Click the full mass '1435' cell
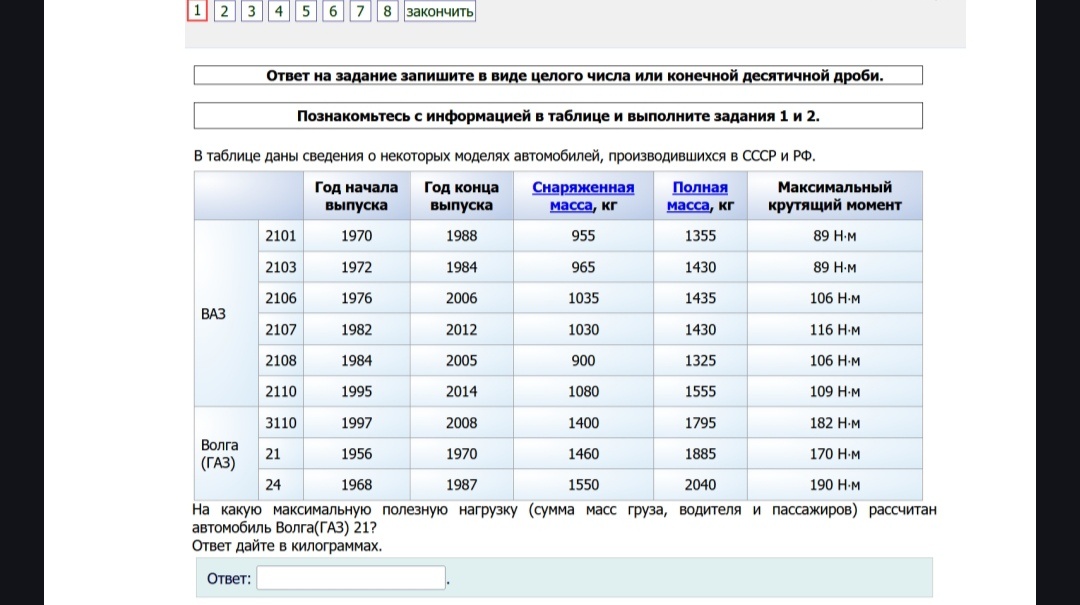1080x605 pixels. 700,298
